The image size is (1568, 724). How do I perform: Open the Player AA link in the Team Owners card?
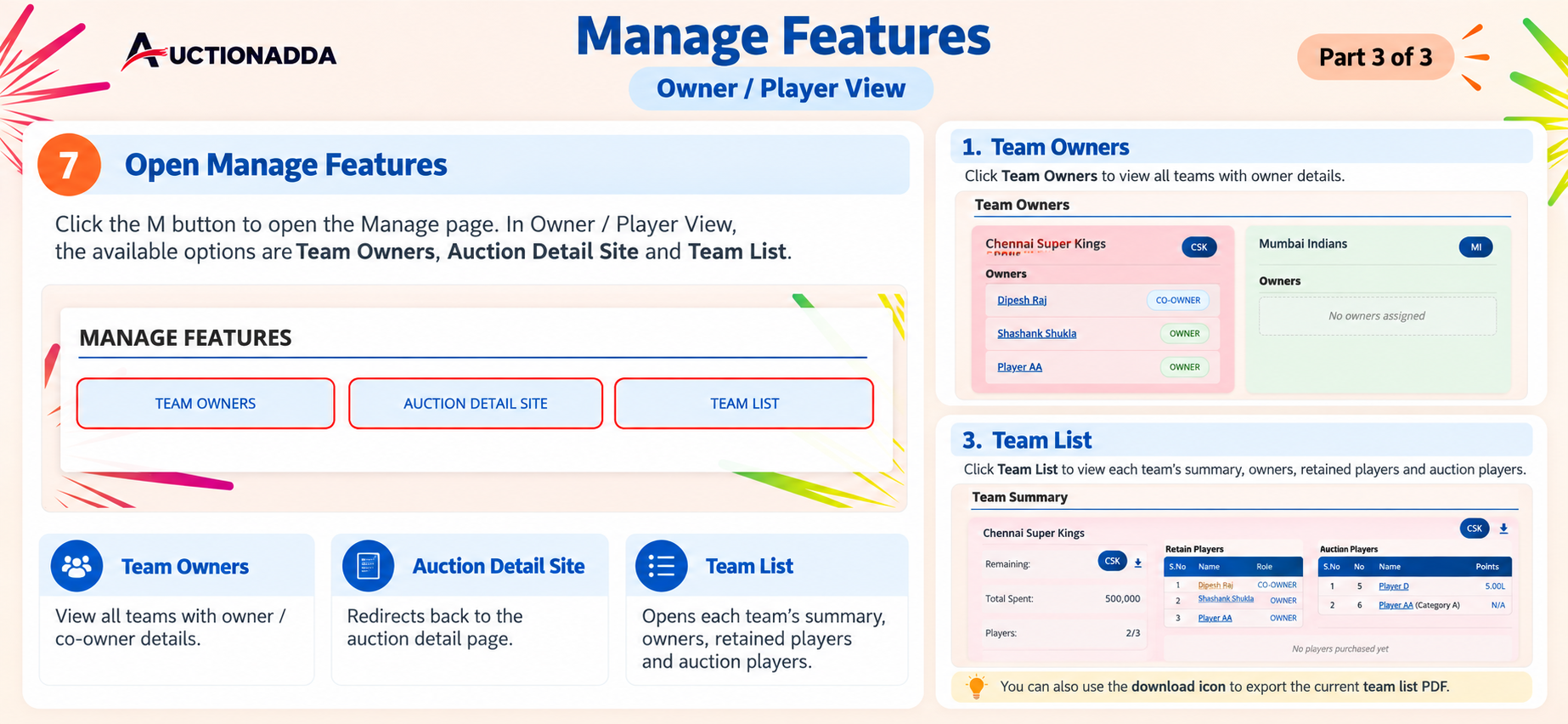[x=1019, y=367]
